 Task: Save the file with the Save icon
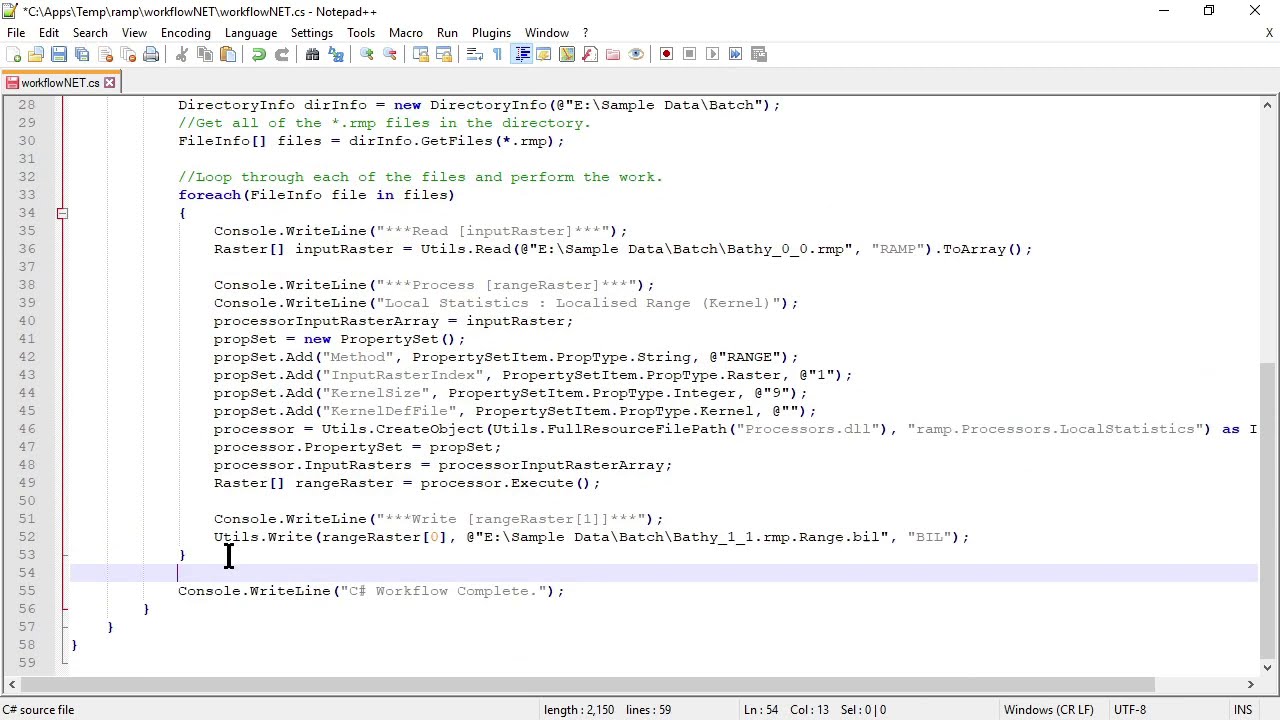click(x=59, y=54)
